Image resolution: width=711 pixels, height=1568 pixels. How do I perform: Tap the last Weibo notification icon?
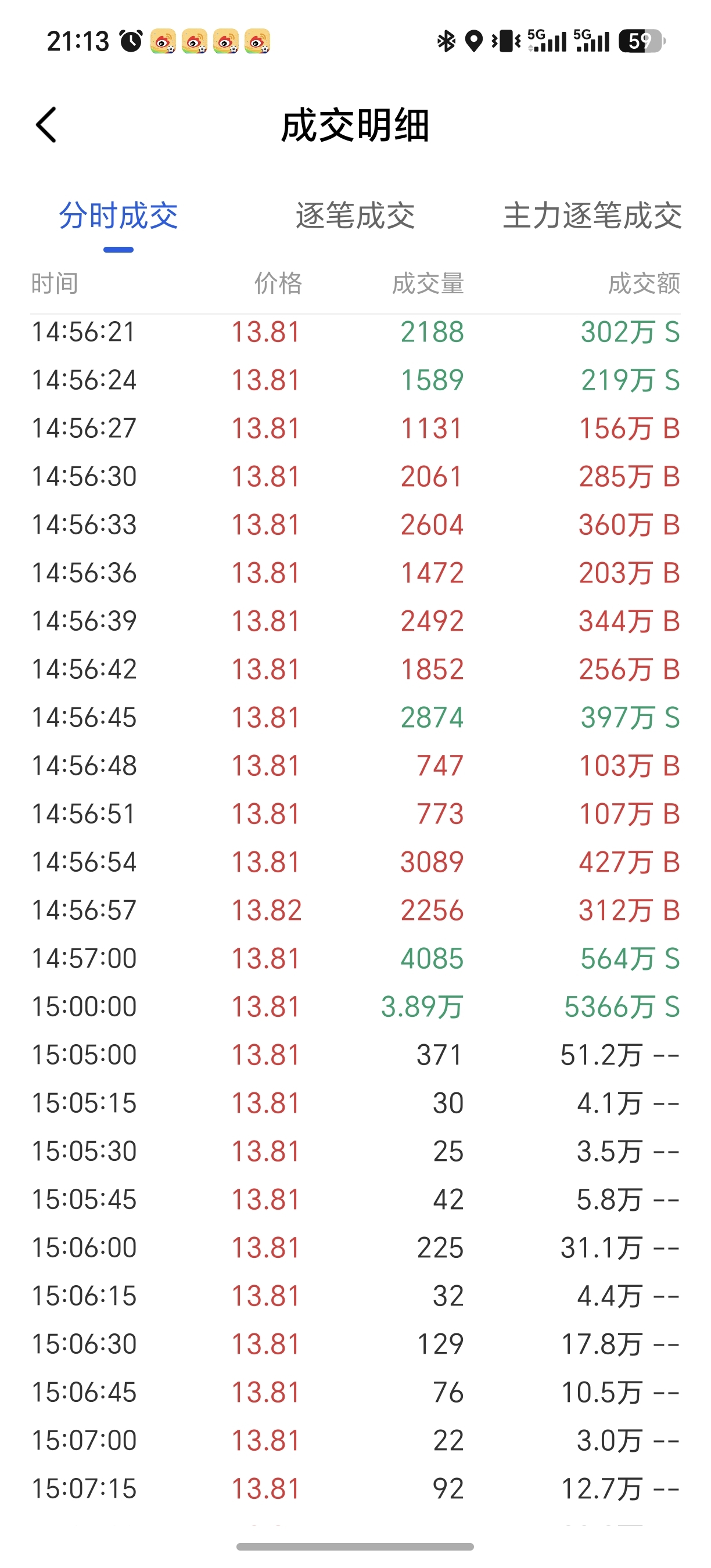pyautogui.click(x=257, y=41)
